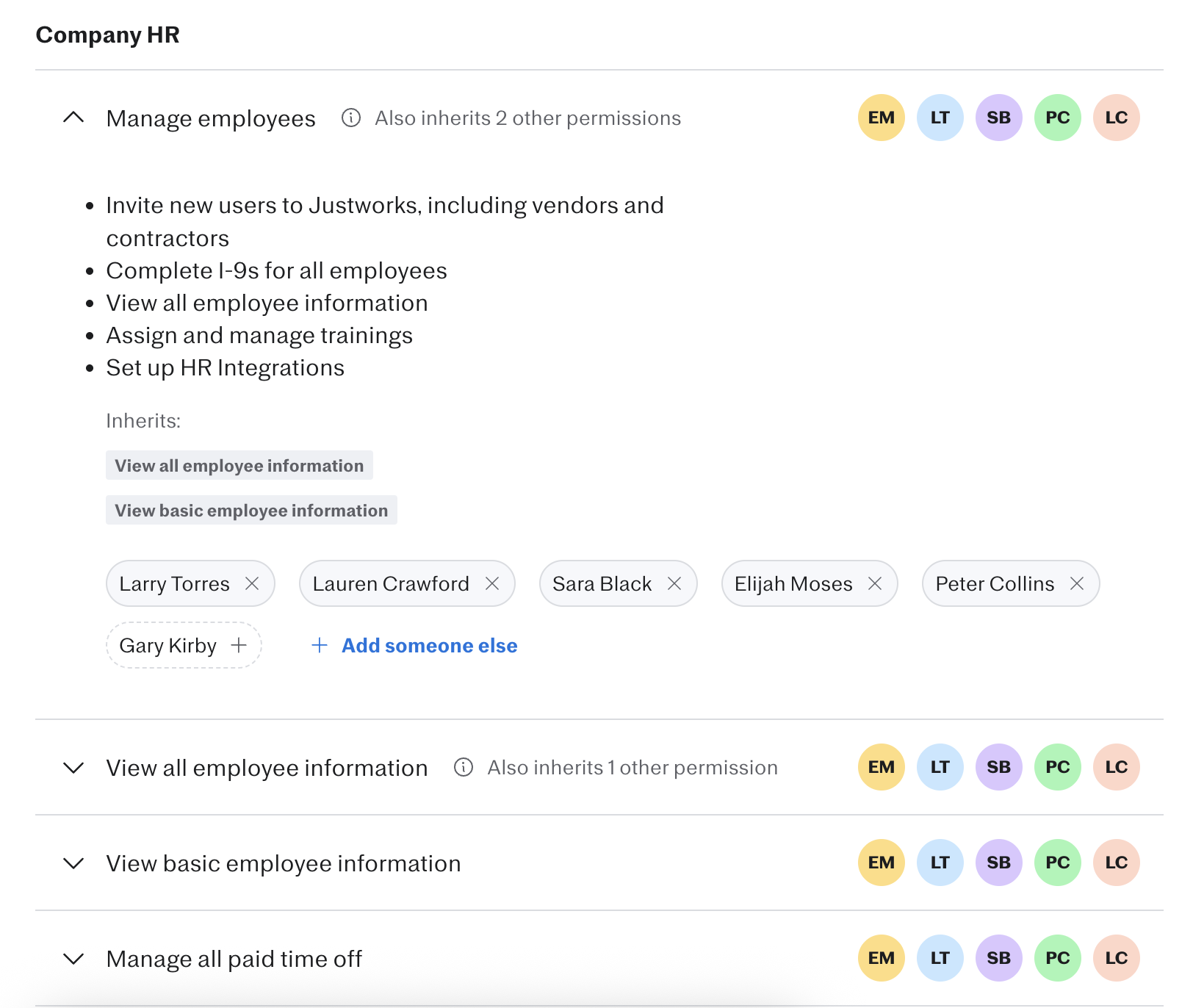Remove Elijah Moses from the permission
This screenshot has width=1193, height=1008.
point(875,583)
